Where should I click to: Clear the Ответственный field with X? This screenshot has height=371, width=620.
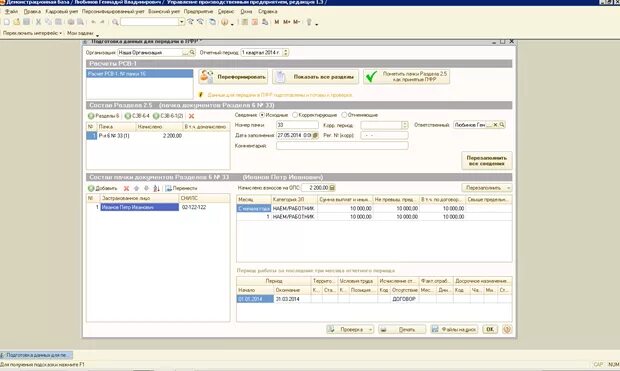[x=495, y=125]
